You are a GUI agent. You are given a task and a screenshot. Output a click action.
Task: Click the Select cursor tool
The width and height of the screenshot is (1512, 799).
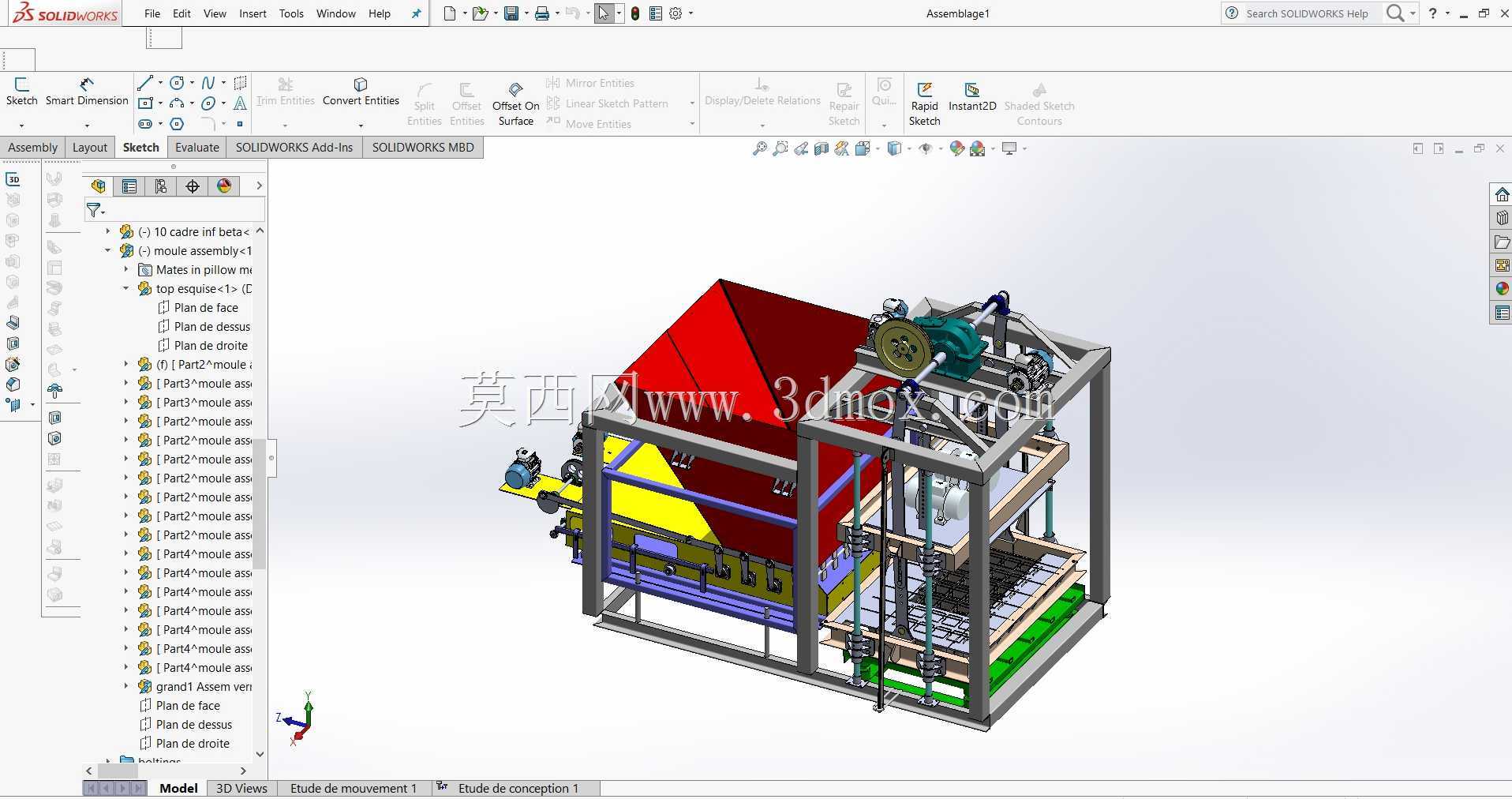point(604,13)
